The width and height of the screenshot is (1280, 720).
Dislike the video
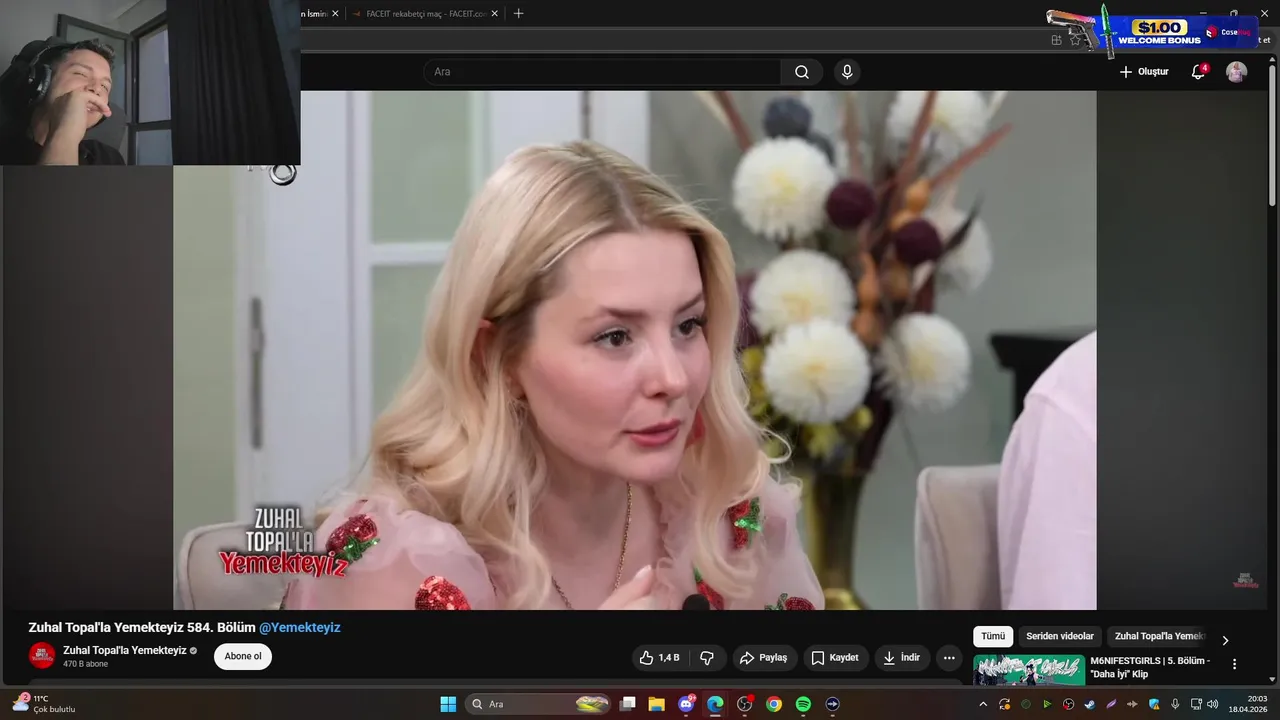coord(707,657)
